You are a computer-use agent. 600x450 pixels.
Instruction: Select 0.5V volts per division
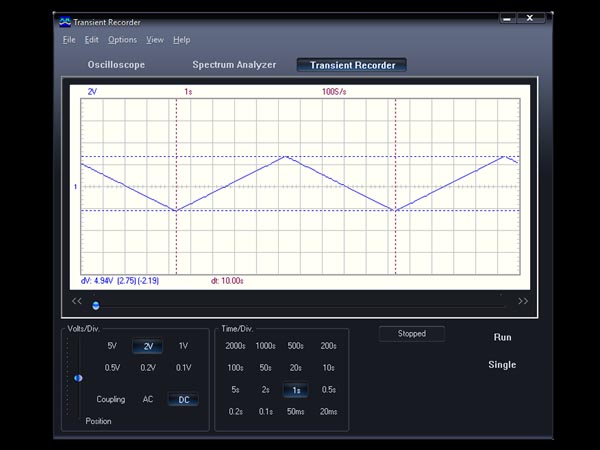click(x=112, y=368)
